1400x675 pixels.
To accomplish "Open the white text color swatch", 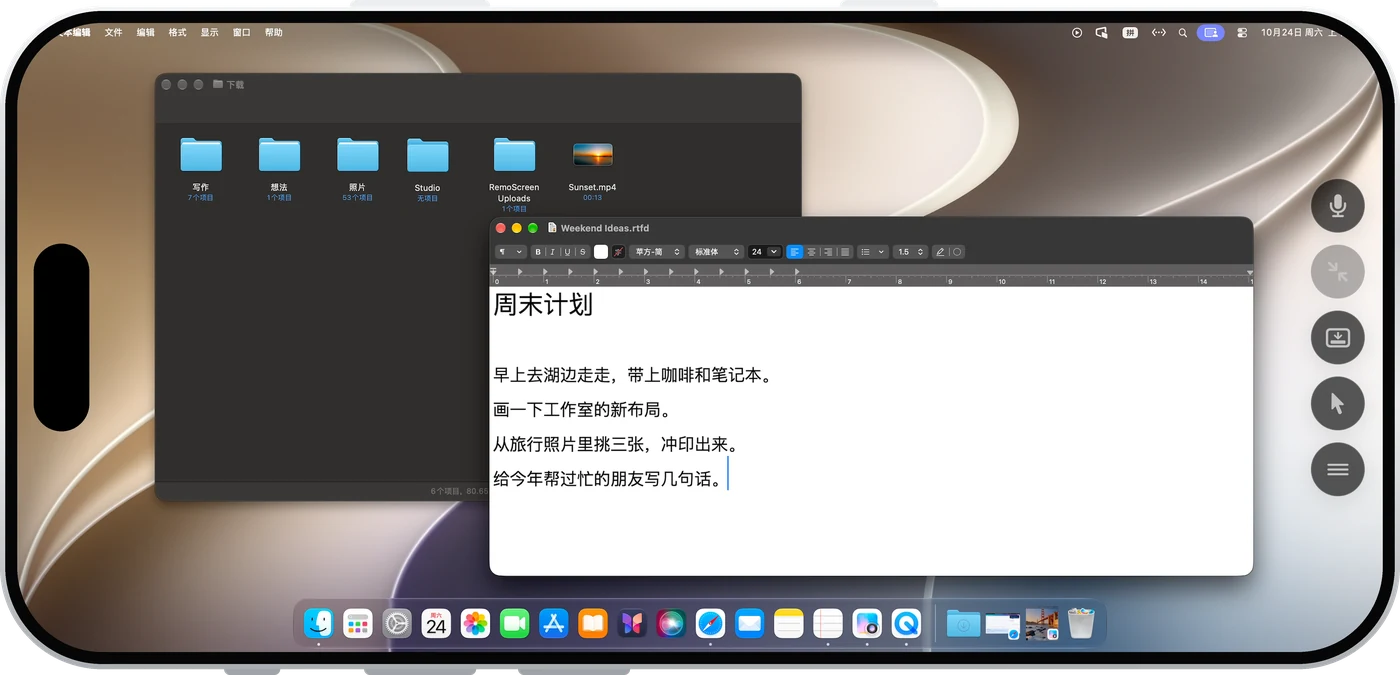I will click(601, 252).
